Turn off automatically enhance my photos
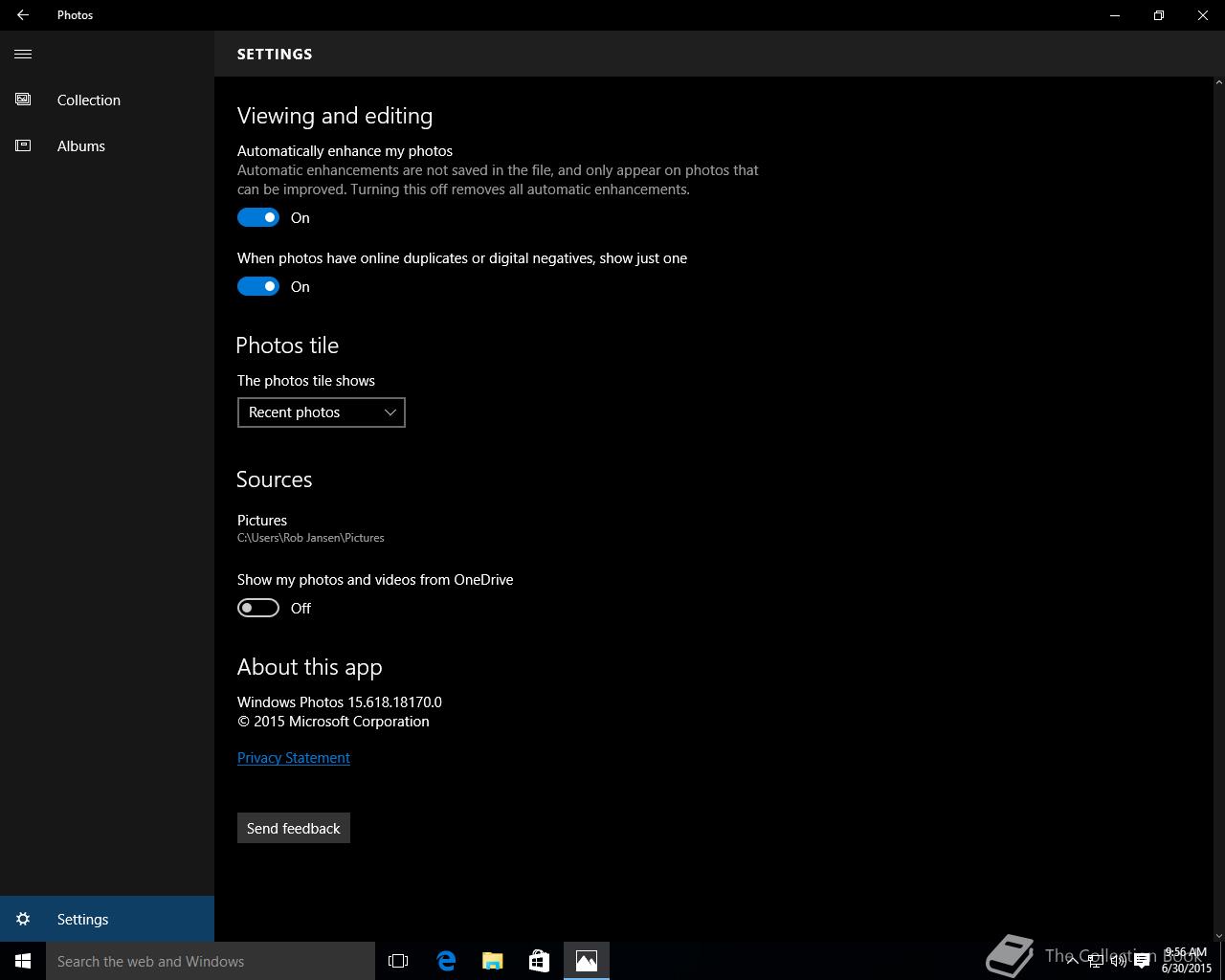 (x=258, y=217)
